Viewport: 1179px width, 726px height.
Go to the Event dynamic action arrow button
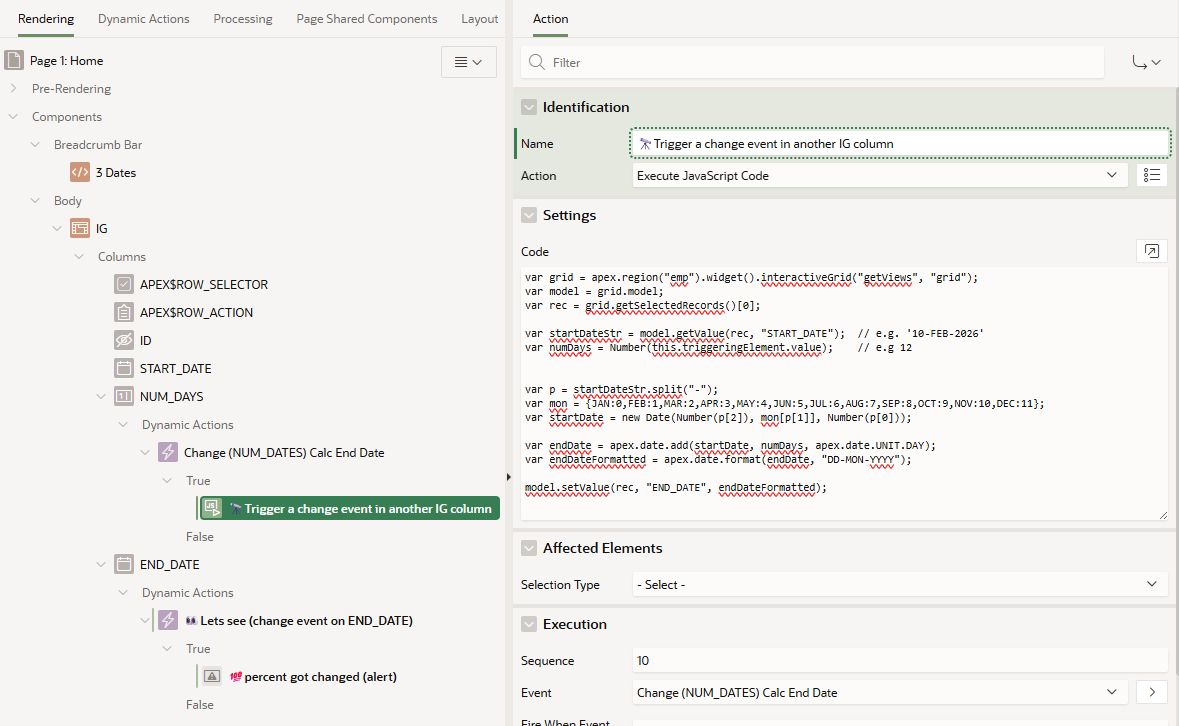[1151, 692]
